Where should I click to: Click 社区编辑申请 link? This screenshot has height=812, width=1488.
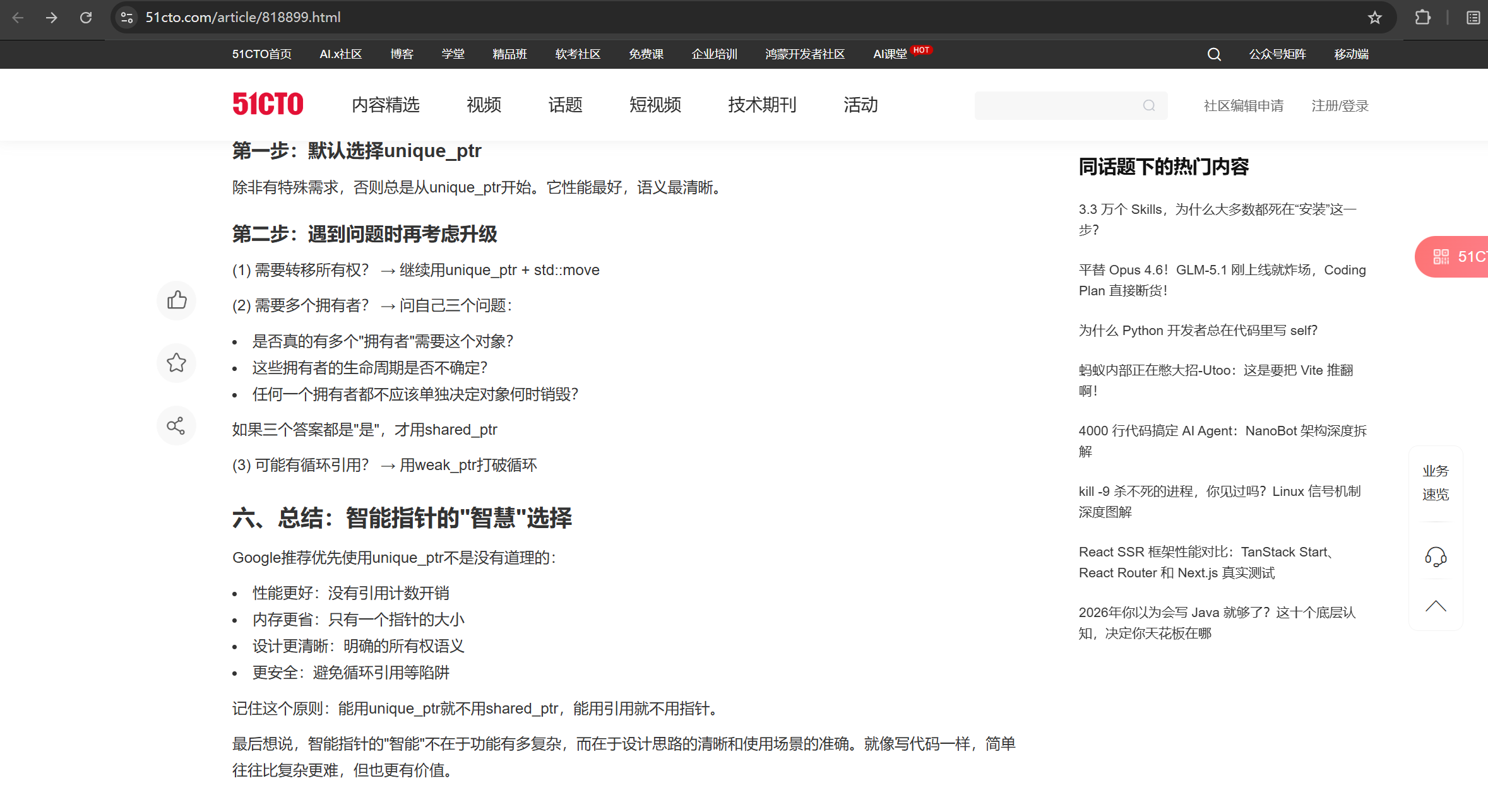click(x=1243, y=106)
